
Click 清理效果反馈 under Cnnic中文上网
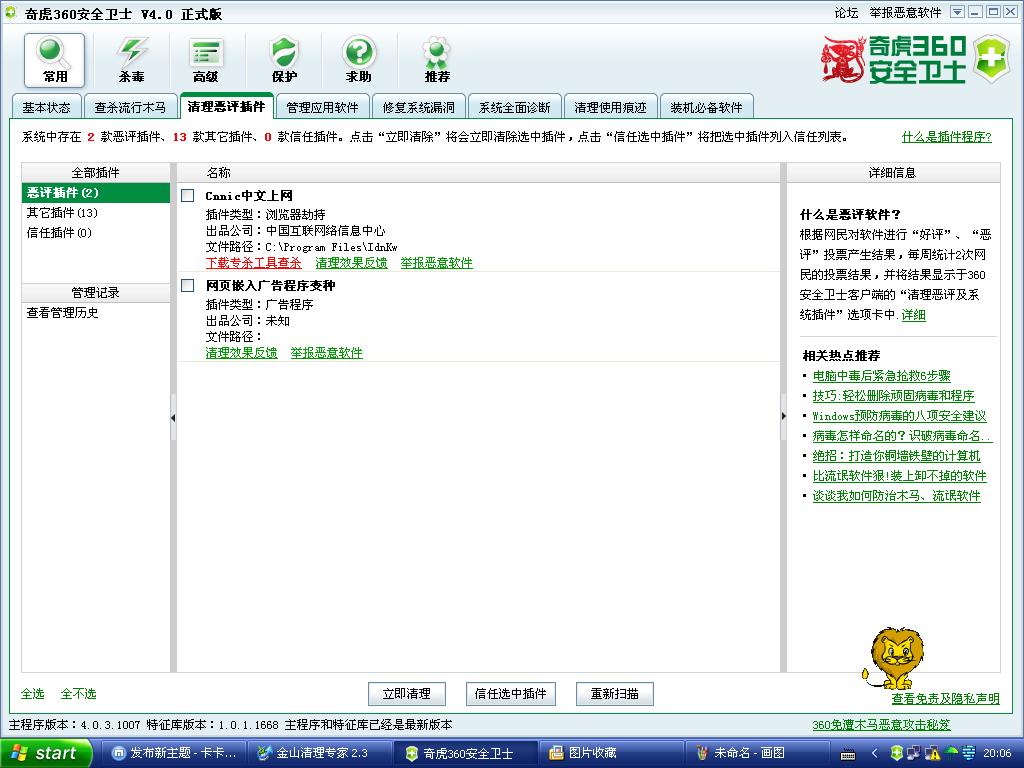351,263
